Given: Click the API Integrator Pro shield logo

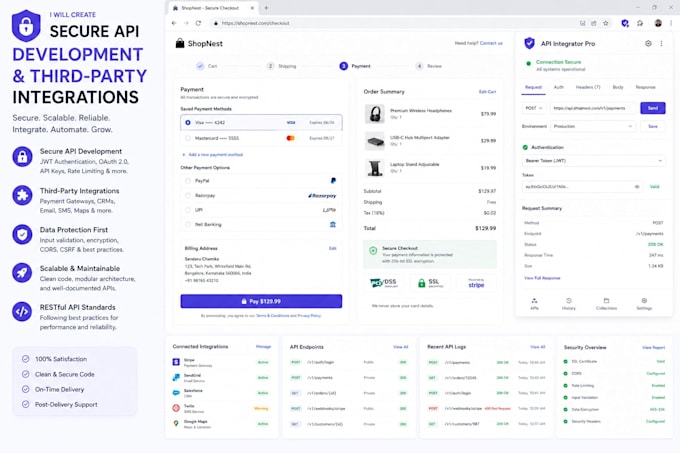Looking at the screenshot, I should click(529, 43).
